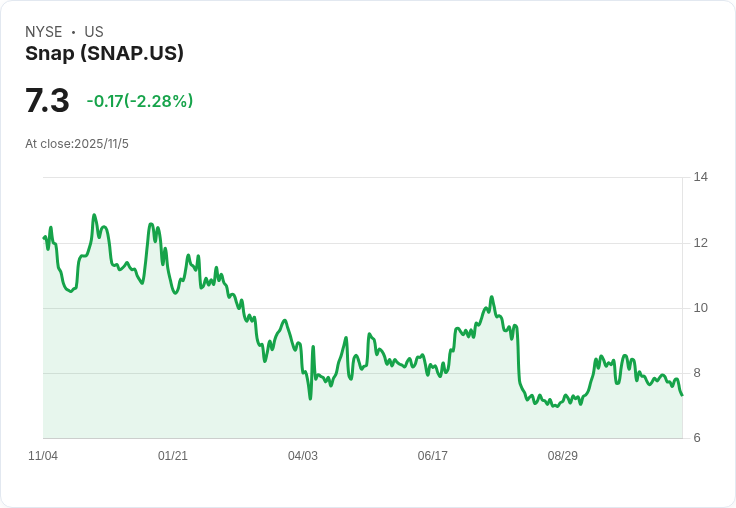Click the At close 2025/11/5 timestamp
The height and width of the screenshot is (508, 736).
click(x=77, y=144)
